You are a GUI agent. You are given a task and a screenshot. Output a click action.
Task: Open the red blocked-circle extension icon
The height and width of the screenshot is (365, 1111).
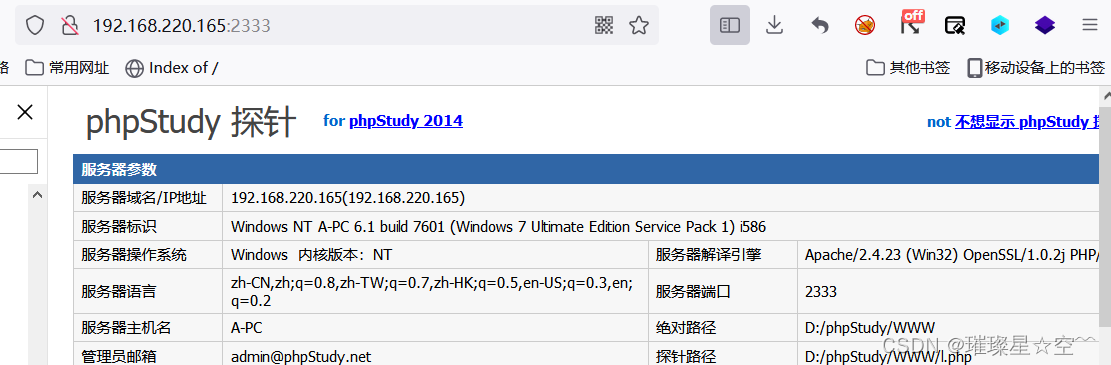(x=864, y=26)
